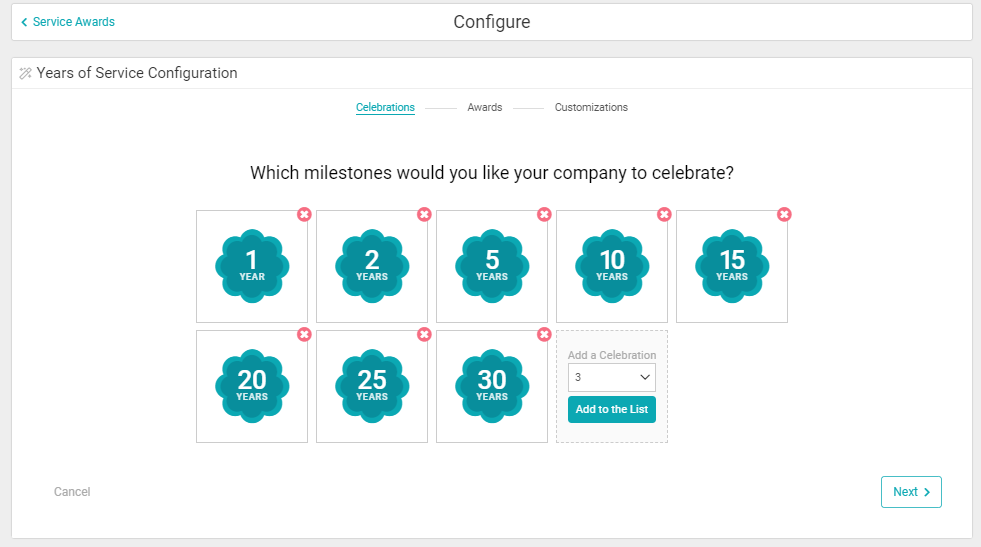The image size is (981, 547).
Task: Delete the 5 Years celebration
Action: coord(544,214)
